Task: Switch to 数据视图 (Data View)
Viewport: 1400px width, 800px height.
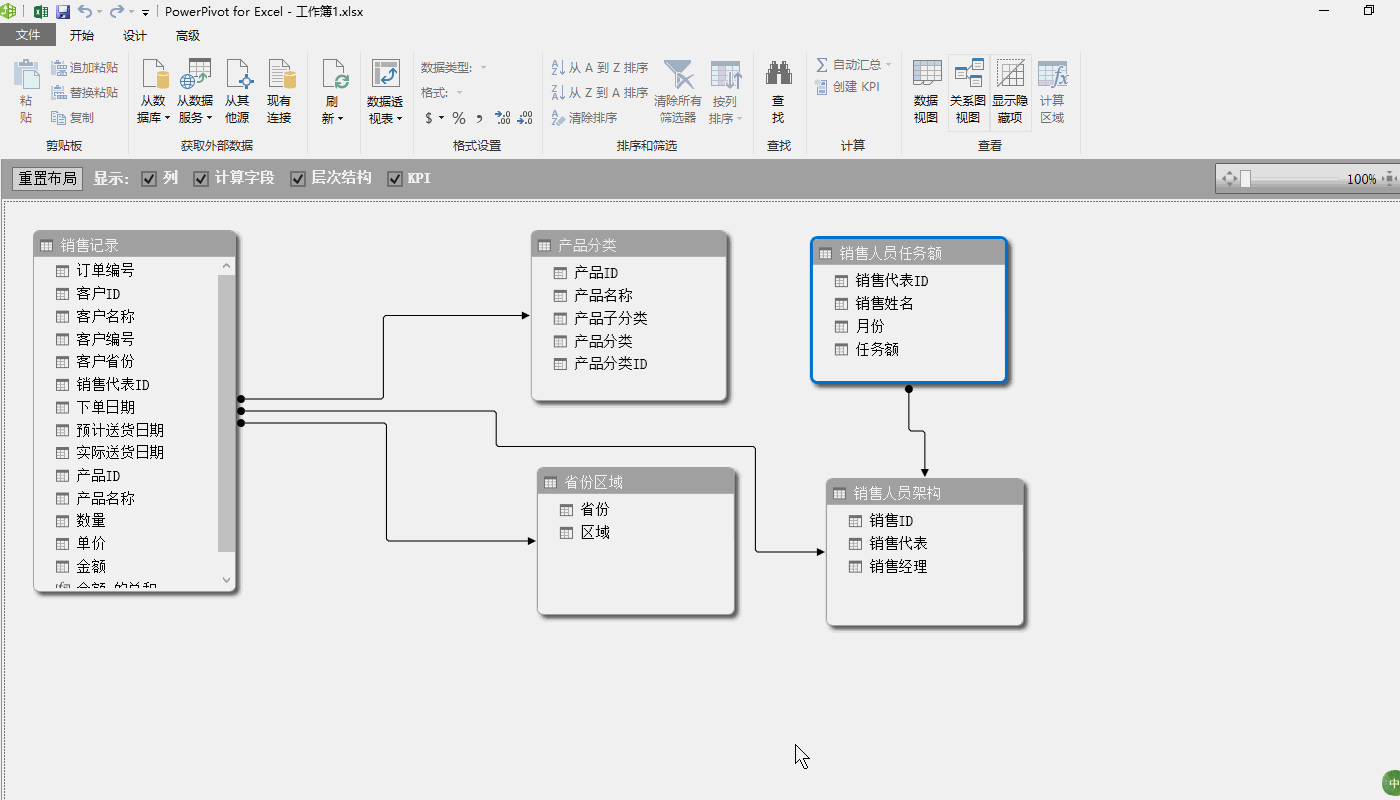Action: click(x=925, y=90)
